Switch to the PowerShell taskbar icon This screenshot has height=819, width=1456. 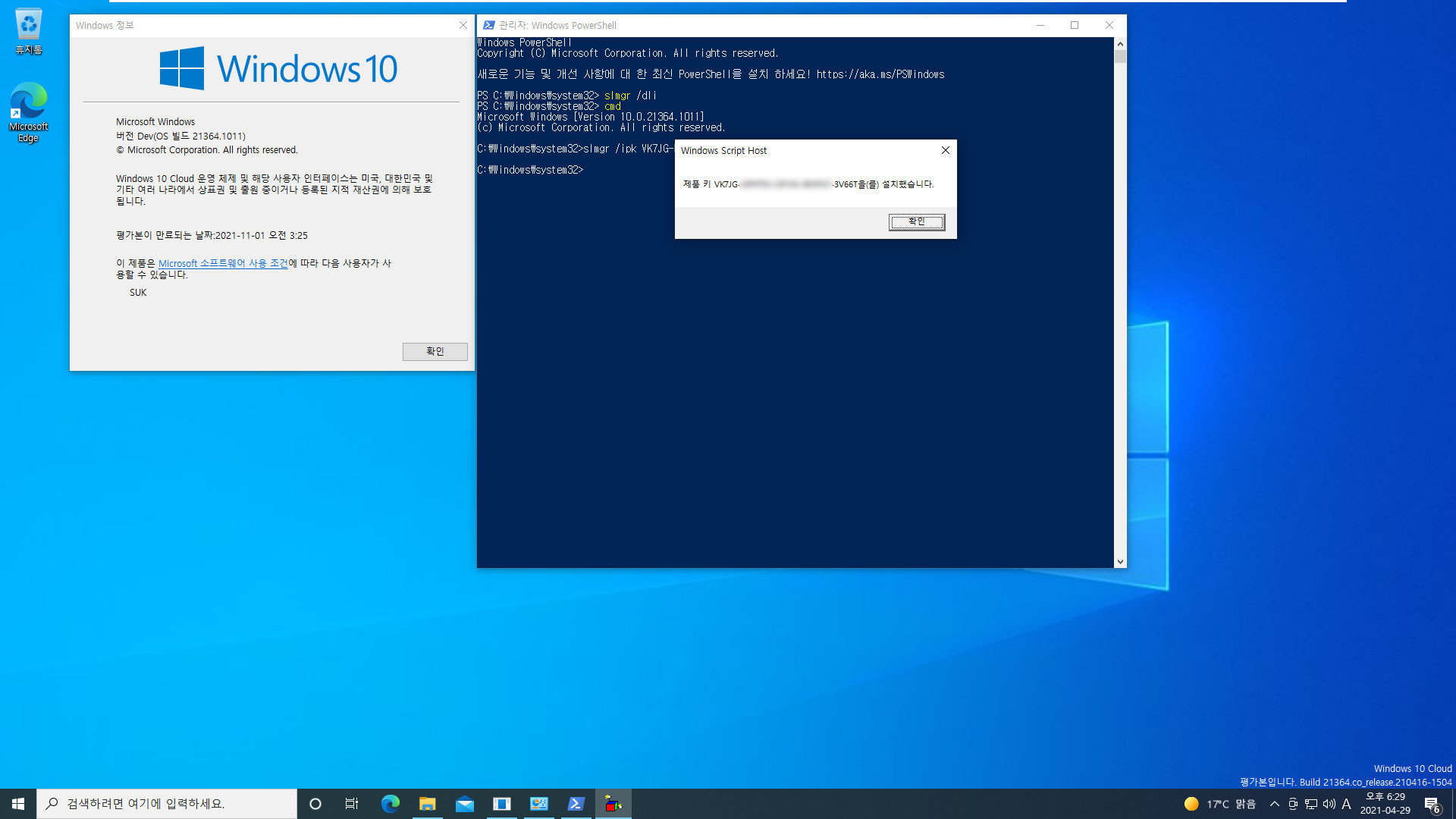[576, 804]
